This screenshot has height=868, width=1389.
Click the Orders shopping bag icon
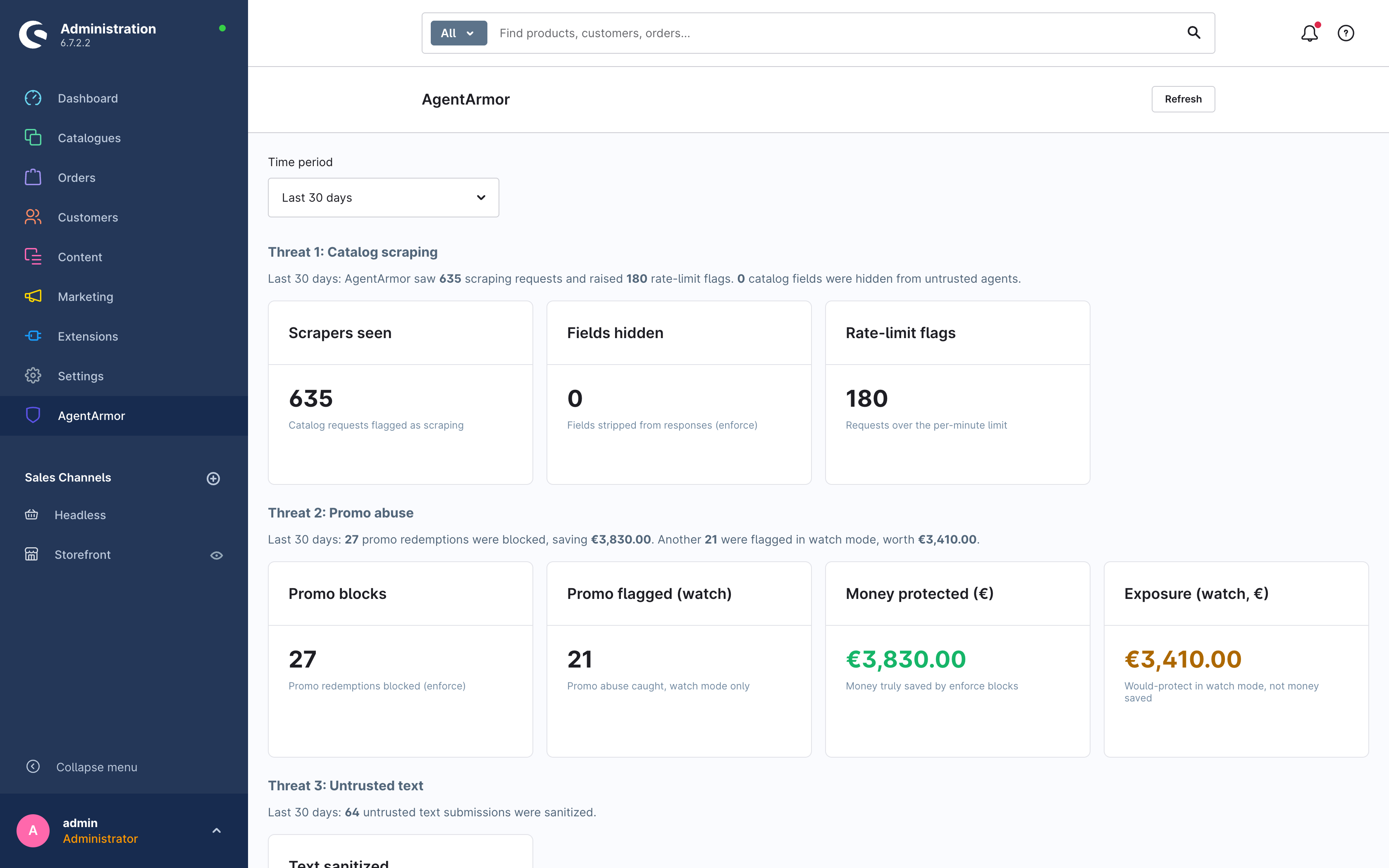point(33,177)
